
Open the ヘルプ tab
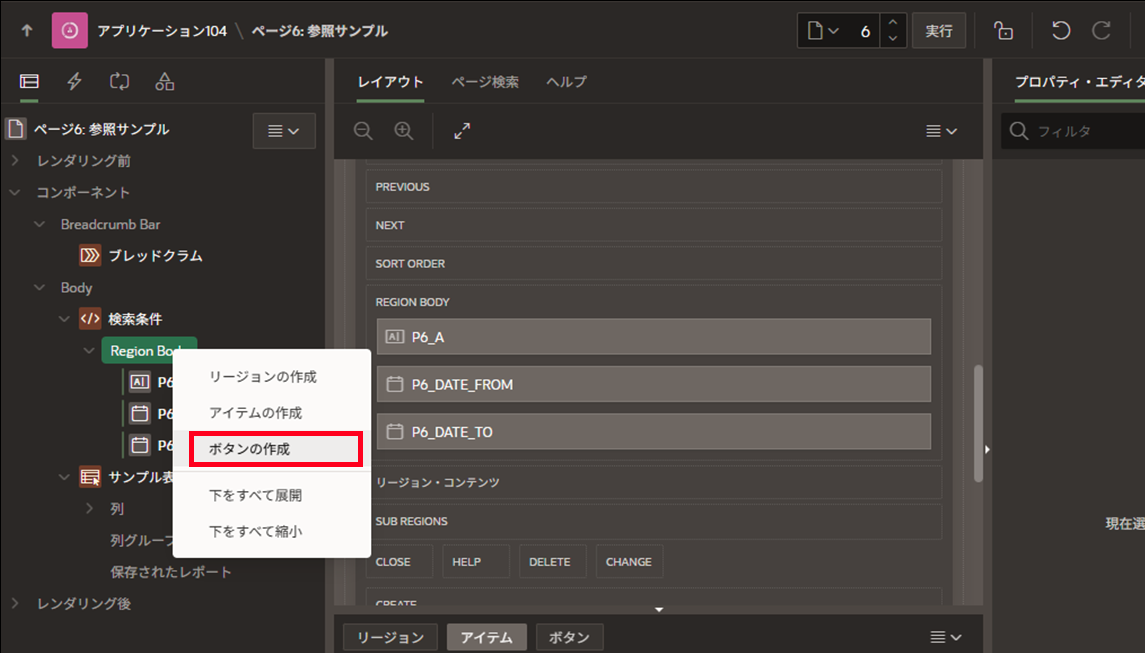point(566,82)
